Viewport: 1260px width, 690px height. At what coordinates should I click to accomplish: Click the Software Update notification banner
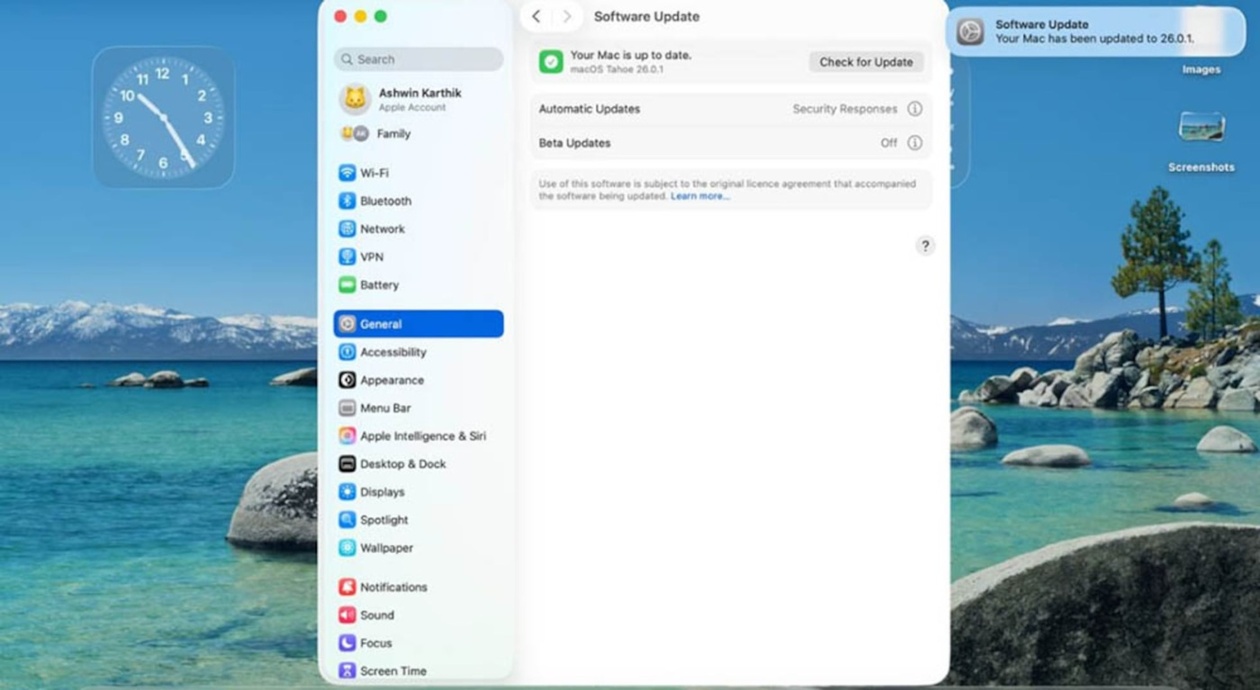[1094, 32]
